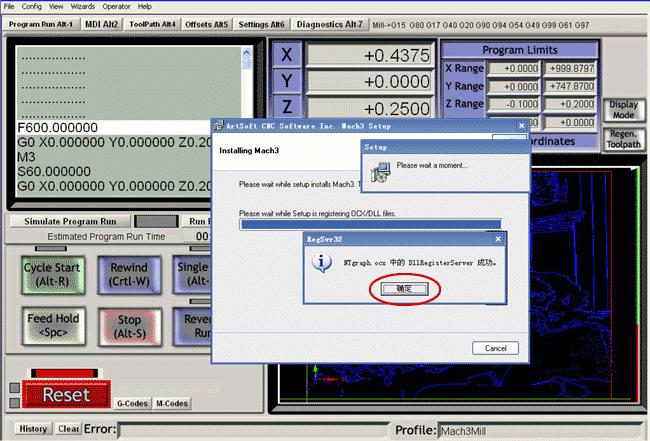Click the Mach3 Setup title bar icon
The width and height of the screenshot is (650, 441).
(x=218, y=126)
